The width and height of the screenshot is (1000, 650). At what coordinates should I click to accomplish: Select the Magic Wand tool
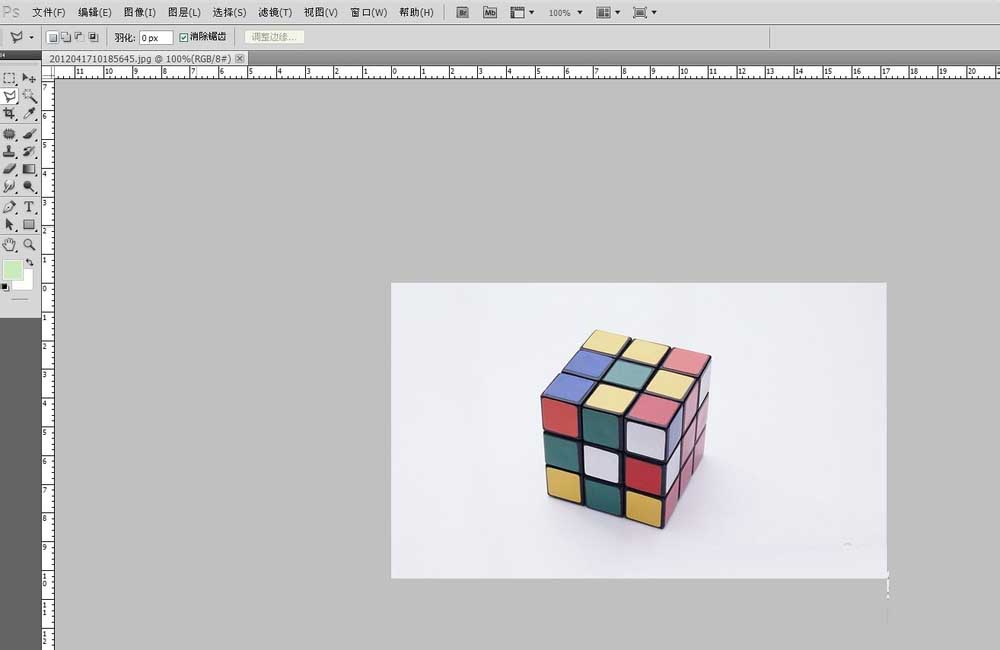(29, 96)
